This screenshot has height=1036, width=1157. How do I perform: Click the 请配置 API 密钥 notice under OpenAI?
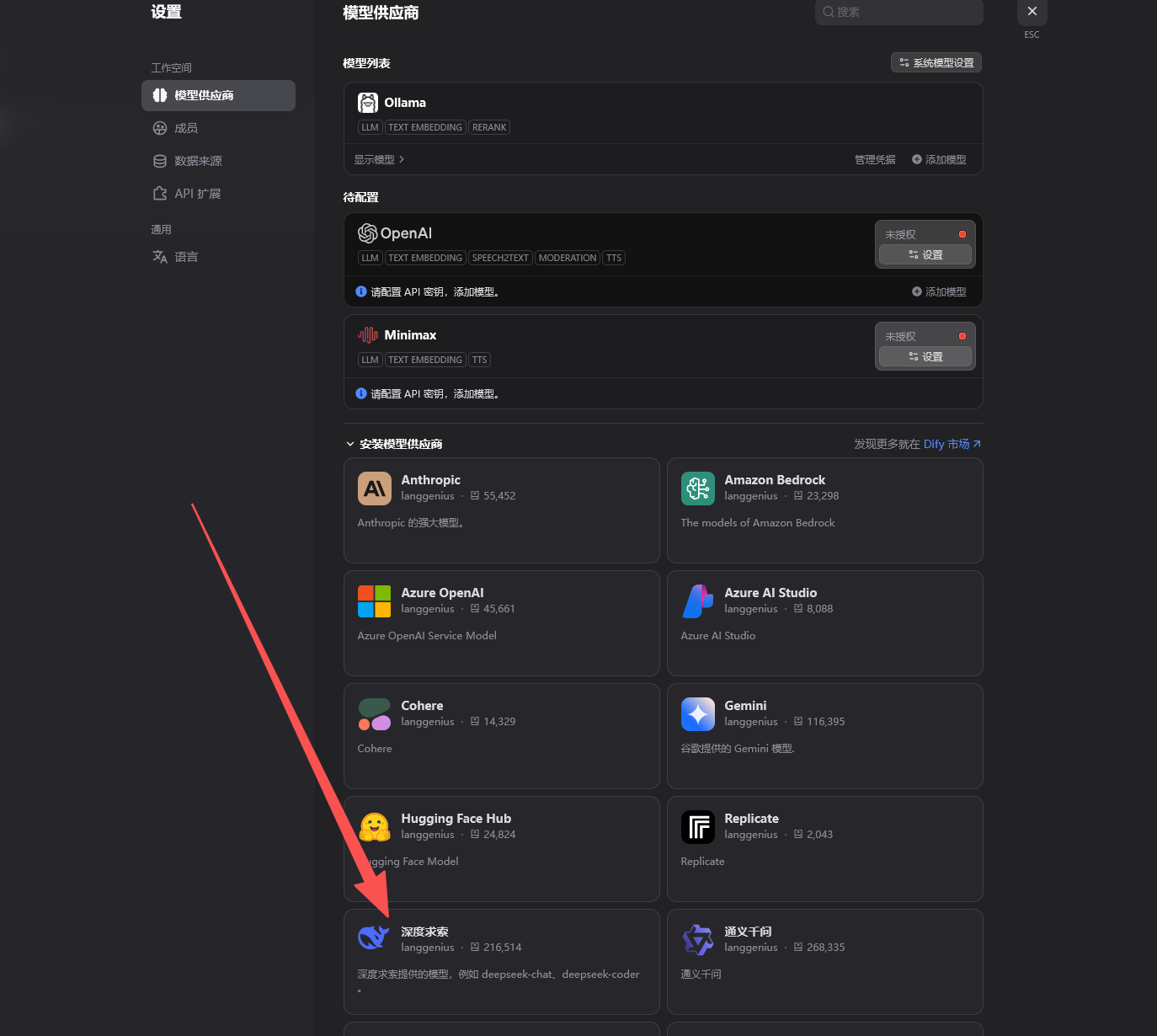coord(435,291)
